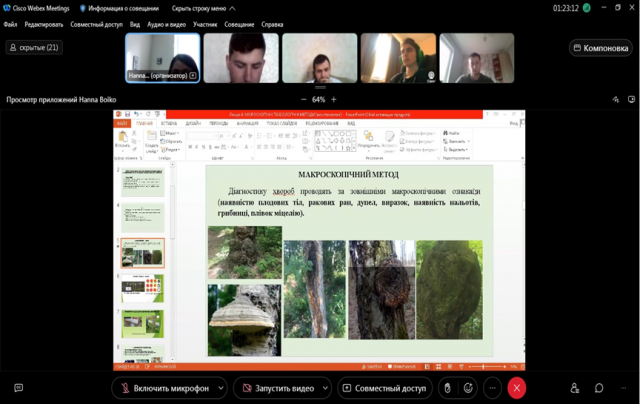Viewport: 640px width, 404px height.
Task: Select Hanna organizer video thumbnail
Action: click(162, 58)
